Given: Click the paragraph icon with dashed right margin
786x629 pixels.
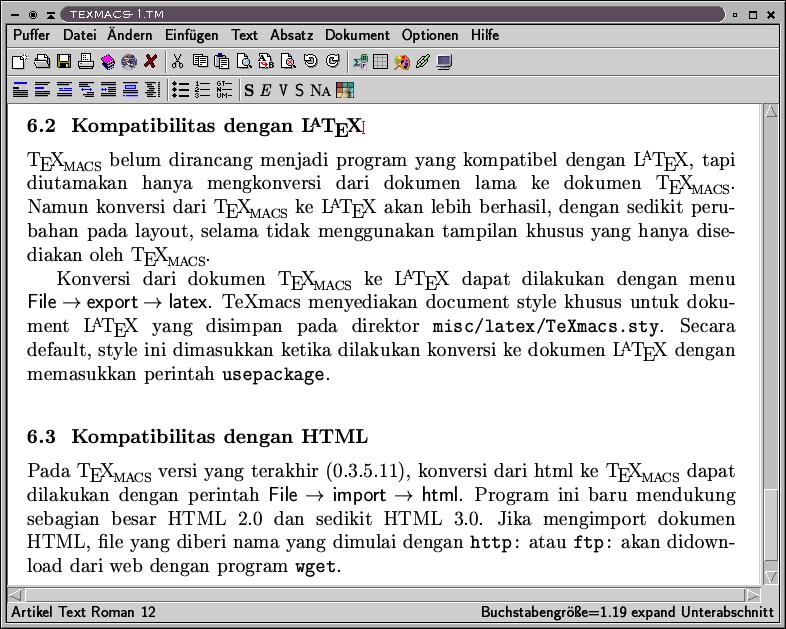Looking at the screenshot, I should tap(152, 90).
